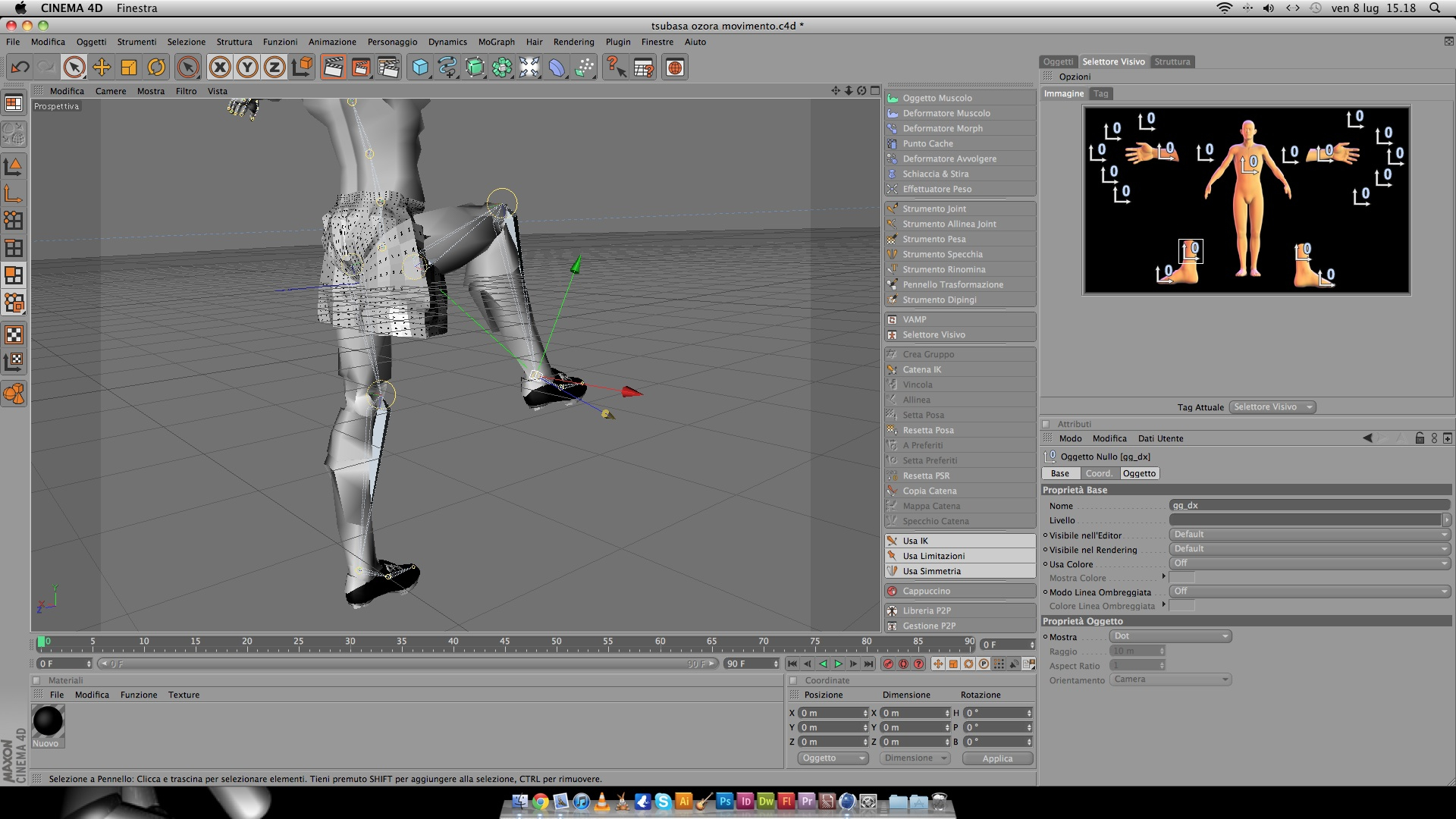1456x819 pixels.
Task: Click the record keyframe button
Action: (888, 664)
